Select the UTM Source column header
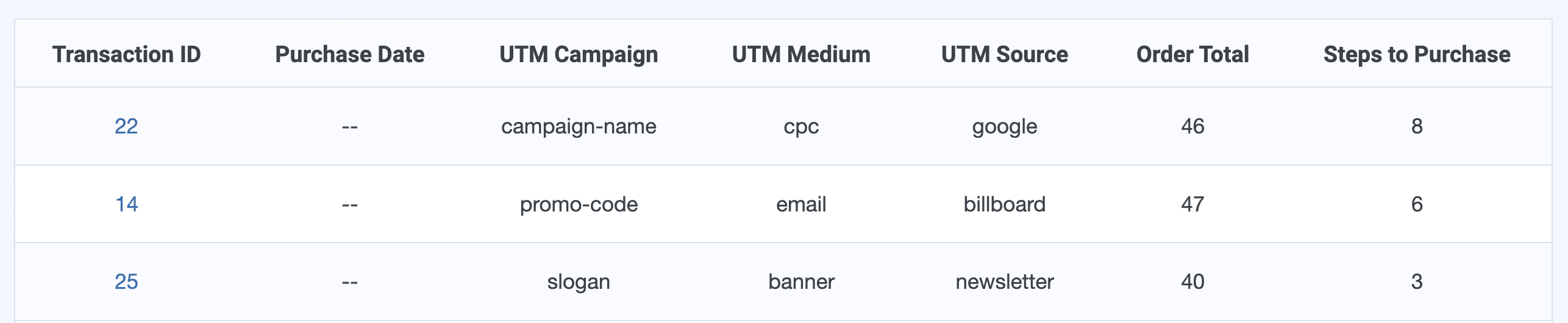Viewport: 1568px width, 323px height. point(1004,54)
